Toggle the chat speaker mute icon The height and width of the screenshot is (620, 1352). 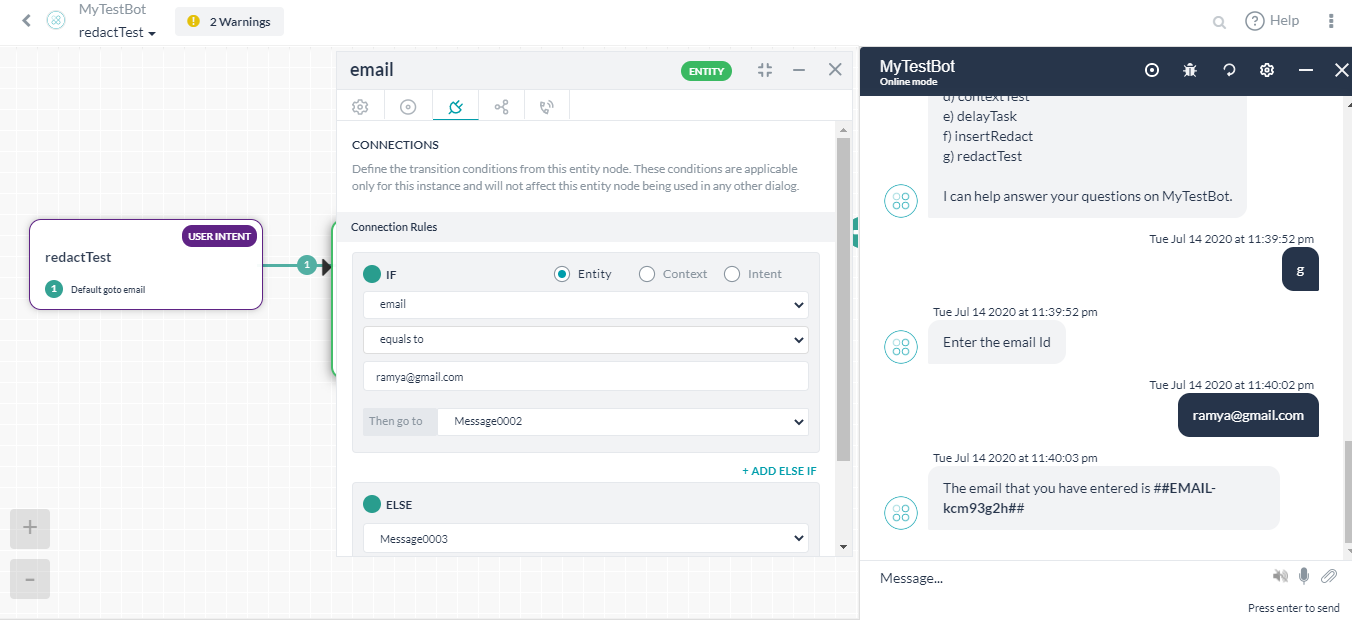click(x=1280, y=576)
